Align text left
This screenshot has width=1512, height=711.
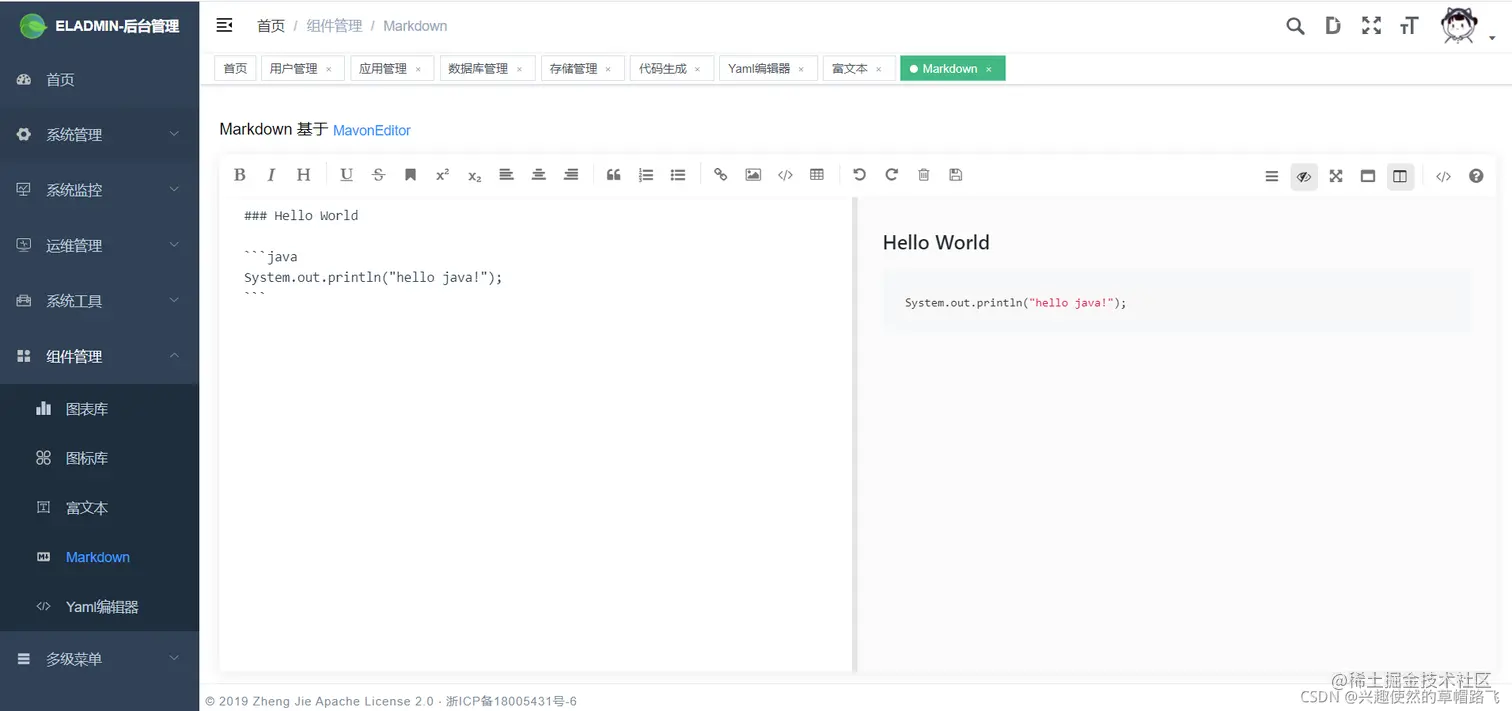coord(506,175)
